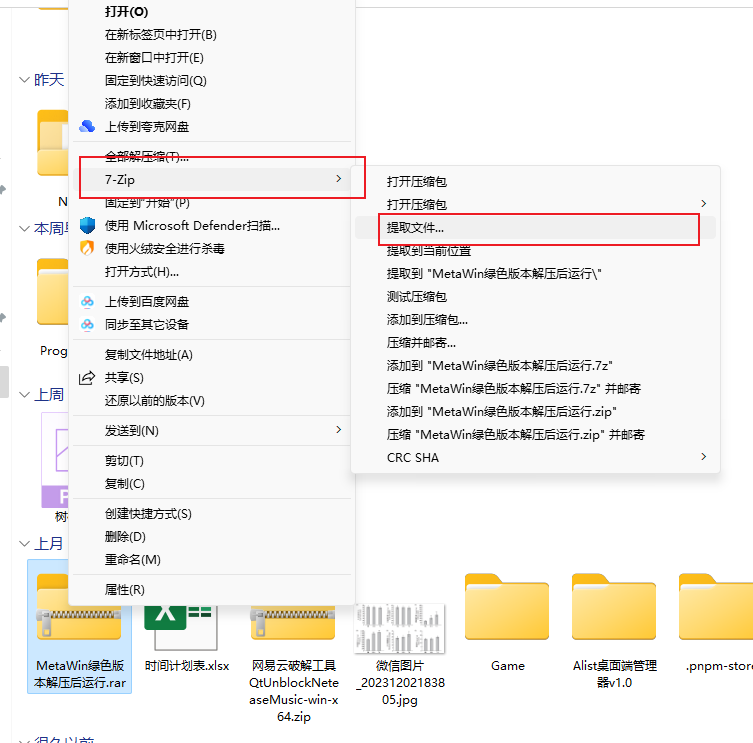Expand second 打开压缩包 submenu arrow
The width and height of the screenshot is (753, 743).
click(704, 204)
